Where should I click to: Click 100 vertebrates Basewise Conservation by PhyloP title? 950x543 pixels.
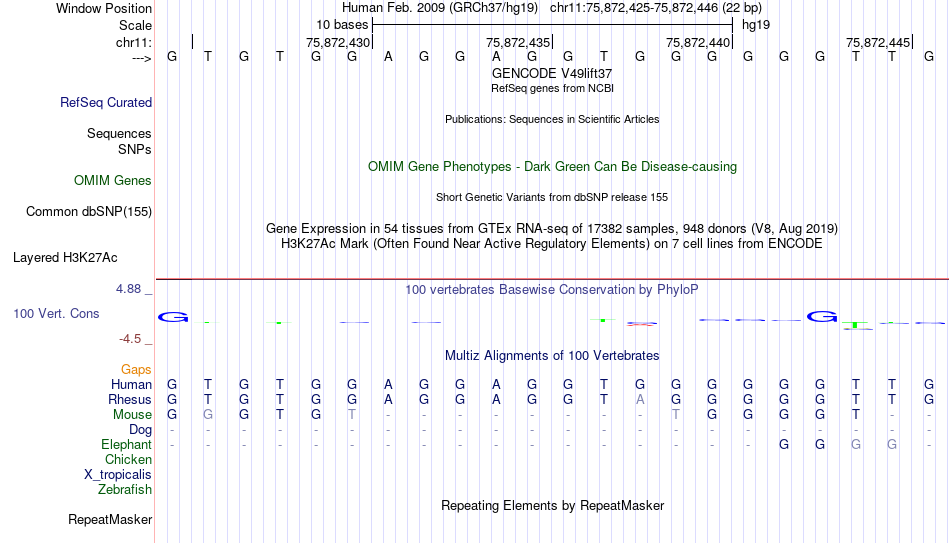coord(552,290)
